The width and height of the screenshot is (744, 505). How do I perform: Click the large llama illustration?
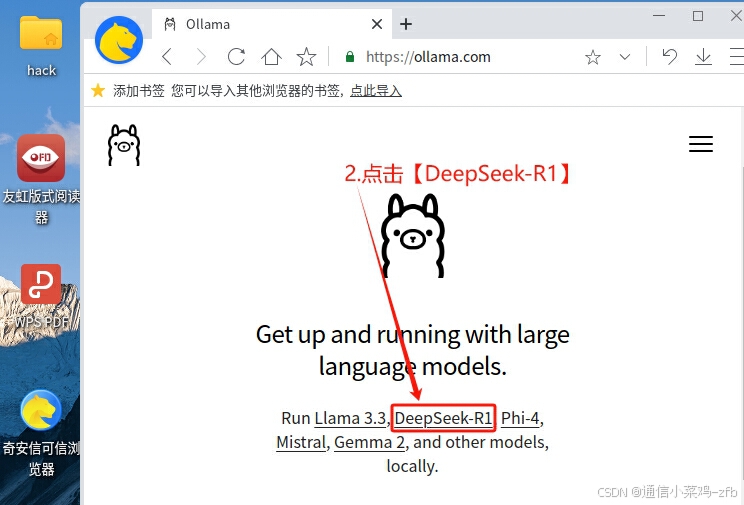(412, 235)
